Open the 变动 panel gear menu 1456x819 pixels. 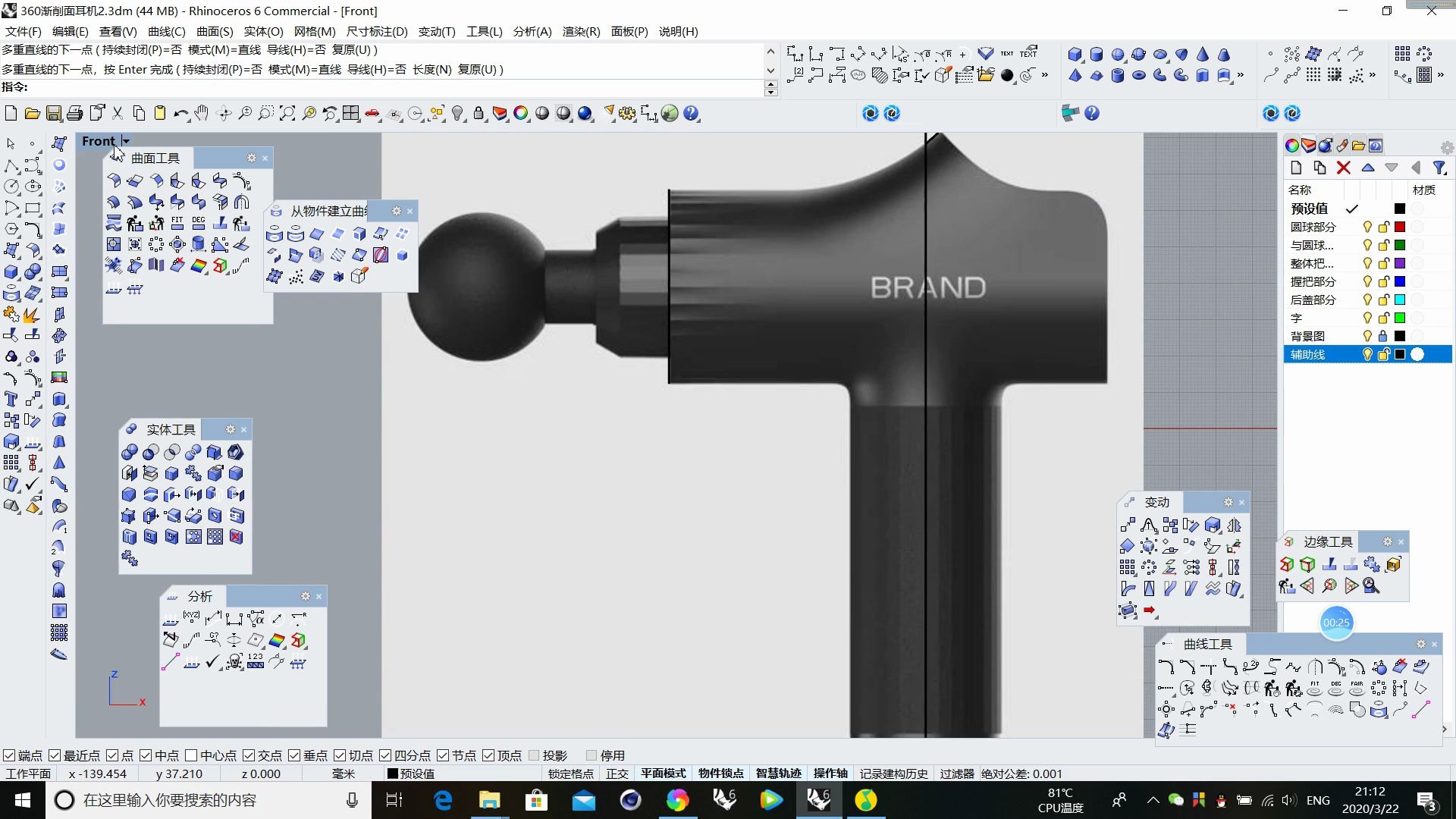1228,502
